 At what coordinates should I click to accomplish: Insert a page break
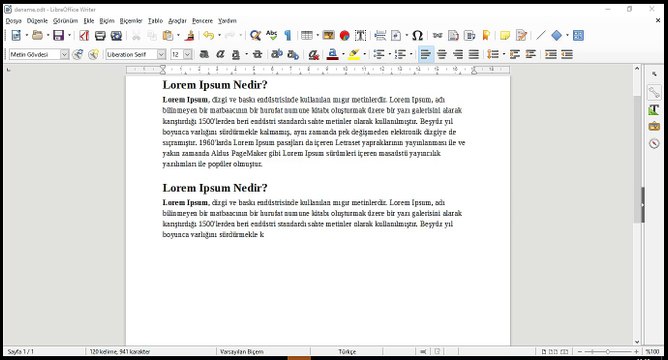point(380,35)
